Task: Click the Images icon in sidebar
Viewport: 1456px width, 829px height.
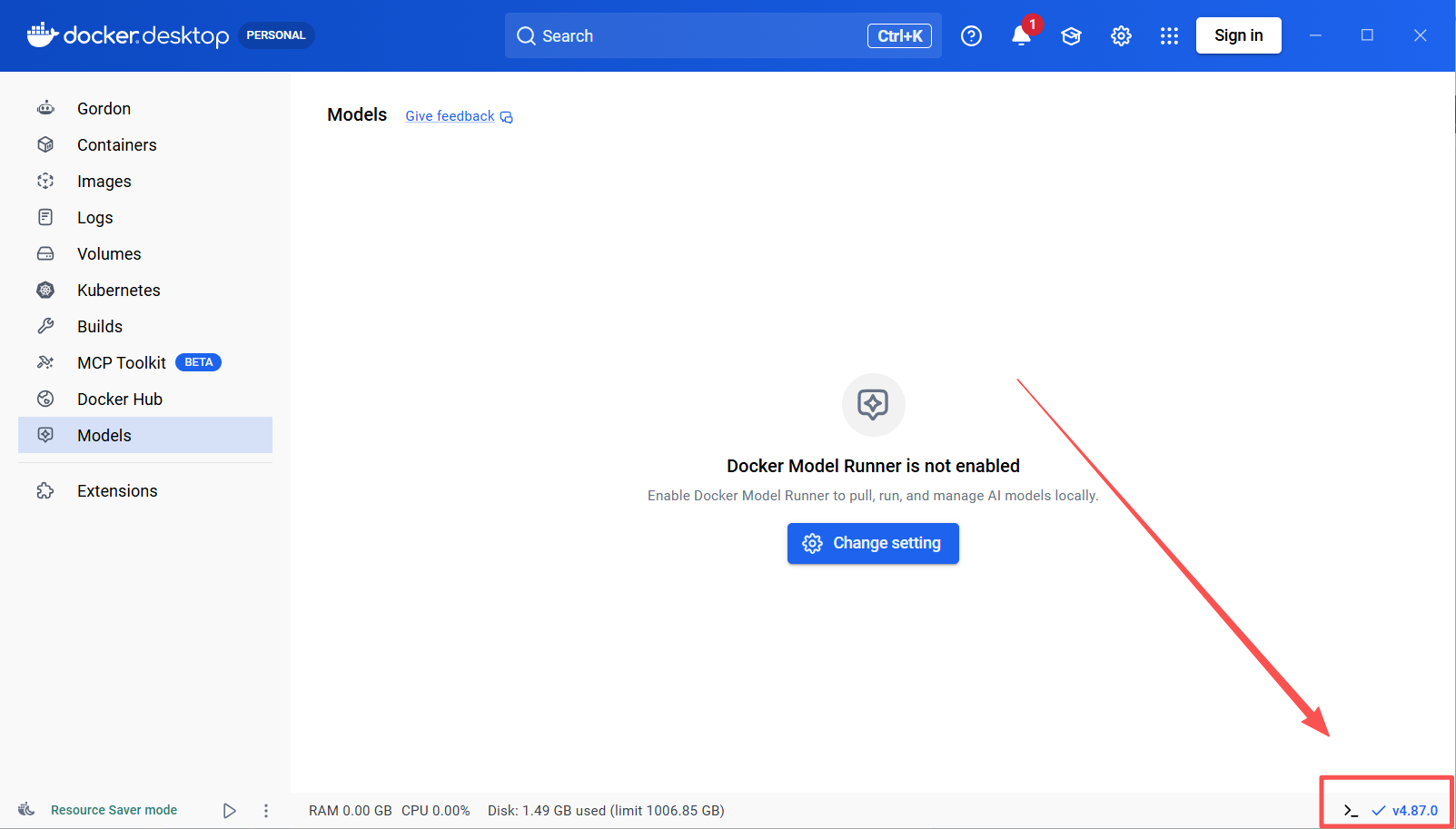Action: pos(45,181)
